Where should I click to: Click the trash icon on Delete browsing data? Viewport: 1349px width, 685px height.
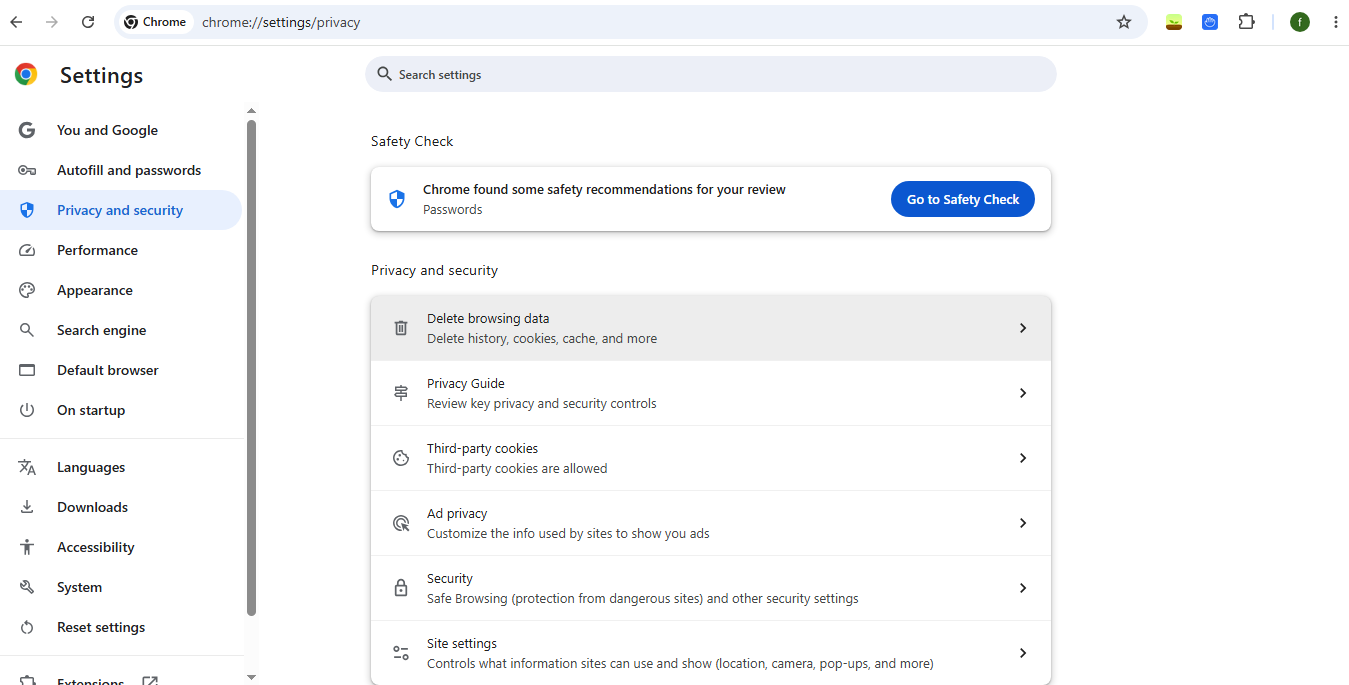pos(401,328)
